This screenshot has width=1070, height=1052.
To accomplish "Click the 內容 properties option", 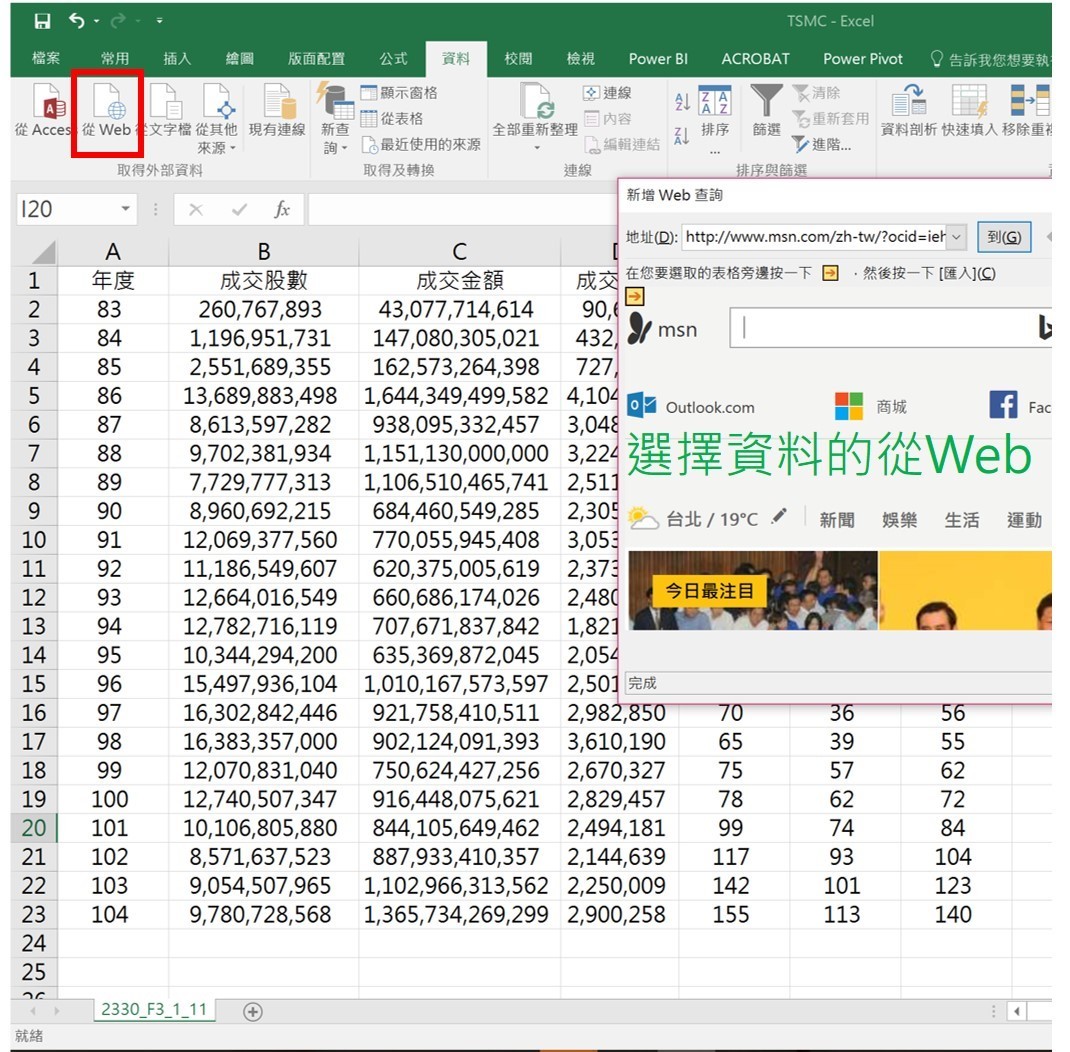I will [x=607, y=119].
